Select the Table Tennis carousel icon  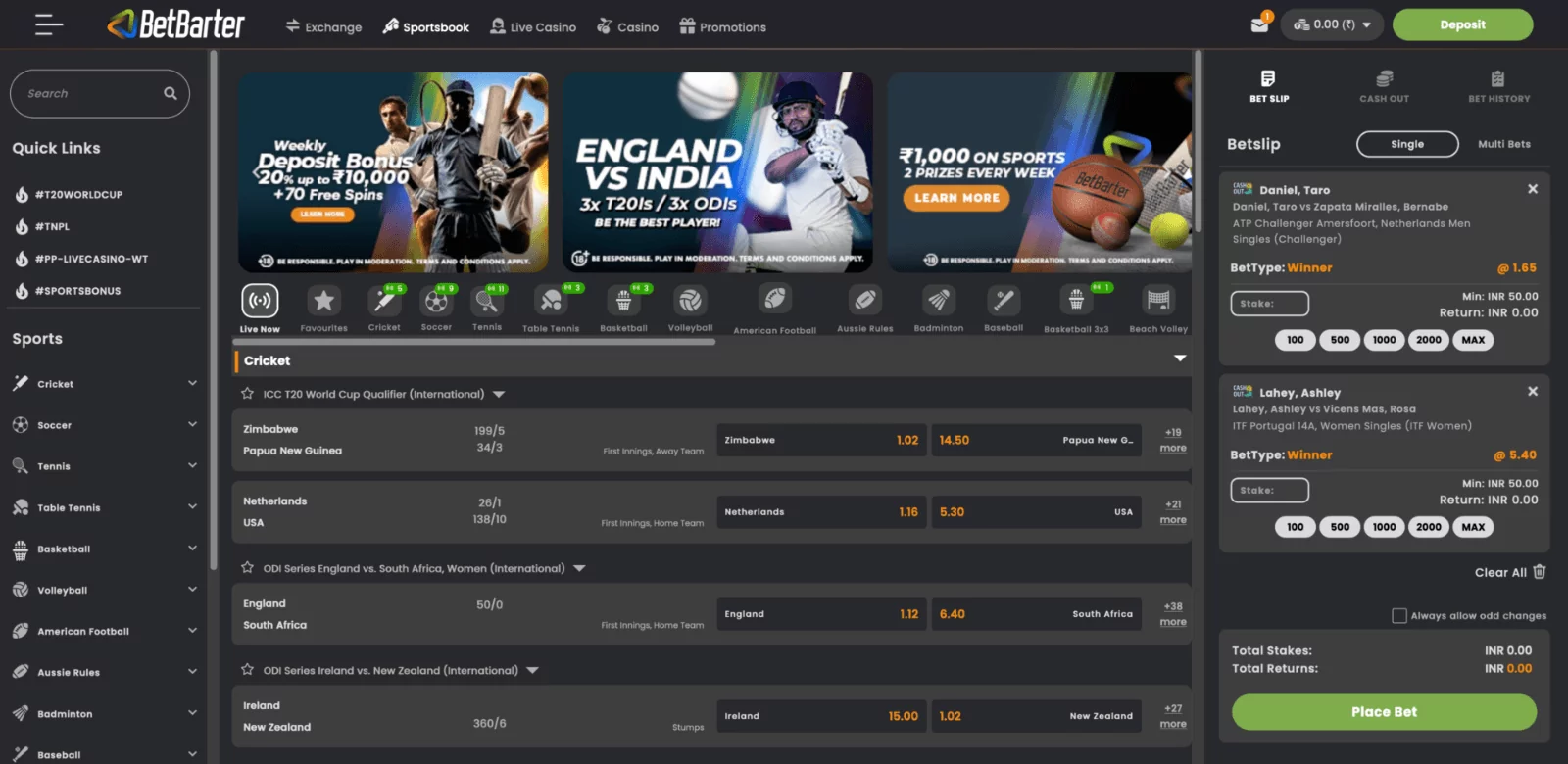[551, 301]
